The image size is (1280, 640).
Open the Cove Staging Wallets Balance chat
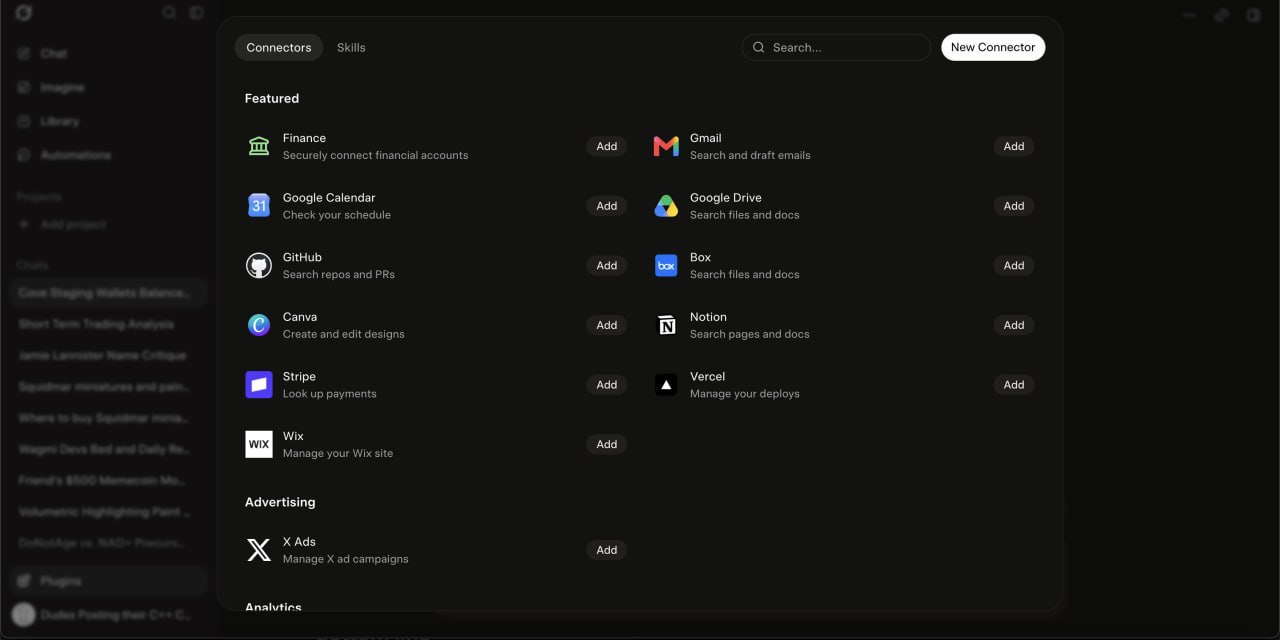point(108,293)
